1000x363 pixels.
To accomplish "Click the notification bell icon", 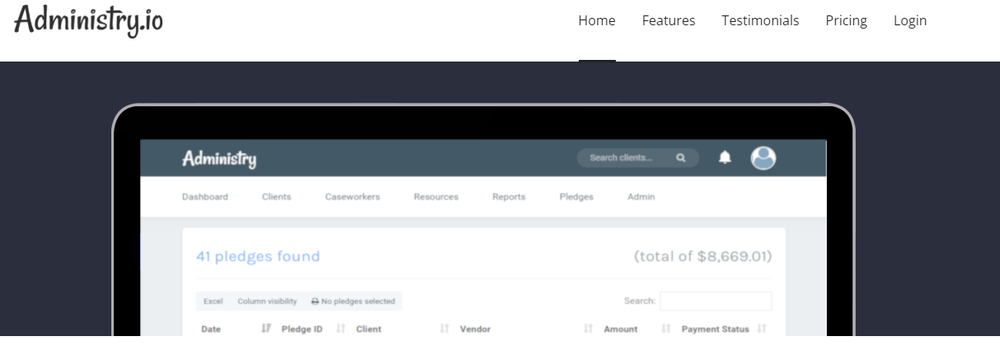I will click(x=724, y=158).
